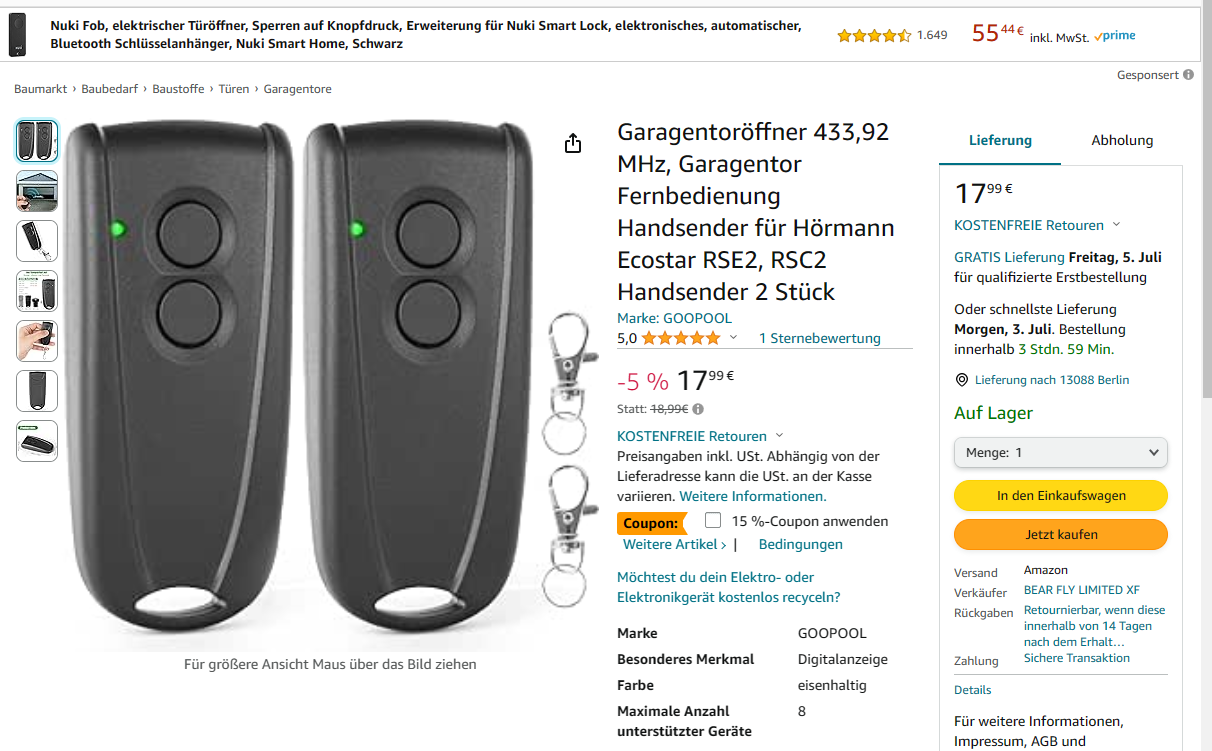Click the Jetzt kaufen button
1212x751 pixels.
point(1061,534)
